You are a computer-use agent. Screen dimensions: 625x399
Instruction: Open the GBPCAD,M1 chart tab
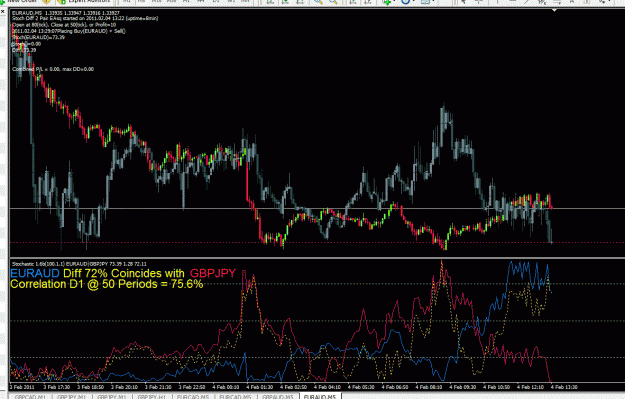tap(31, 397)
